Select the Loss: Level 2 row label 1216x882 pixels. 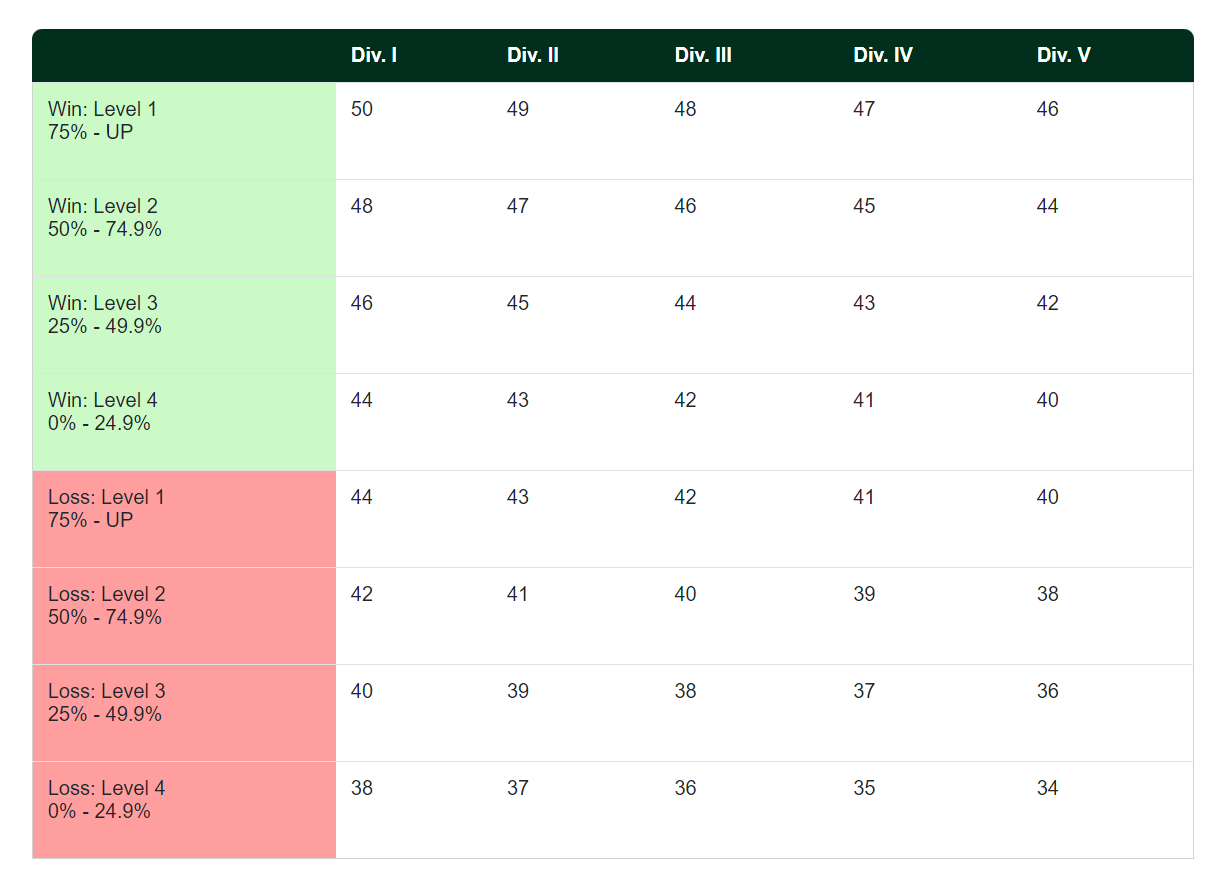(x=106, y=605)
